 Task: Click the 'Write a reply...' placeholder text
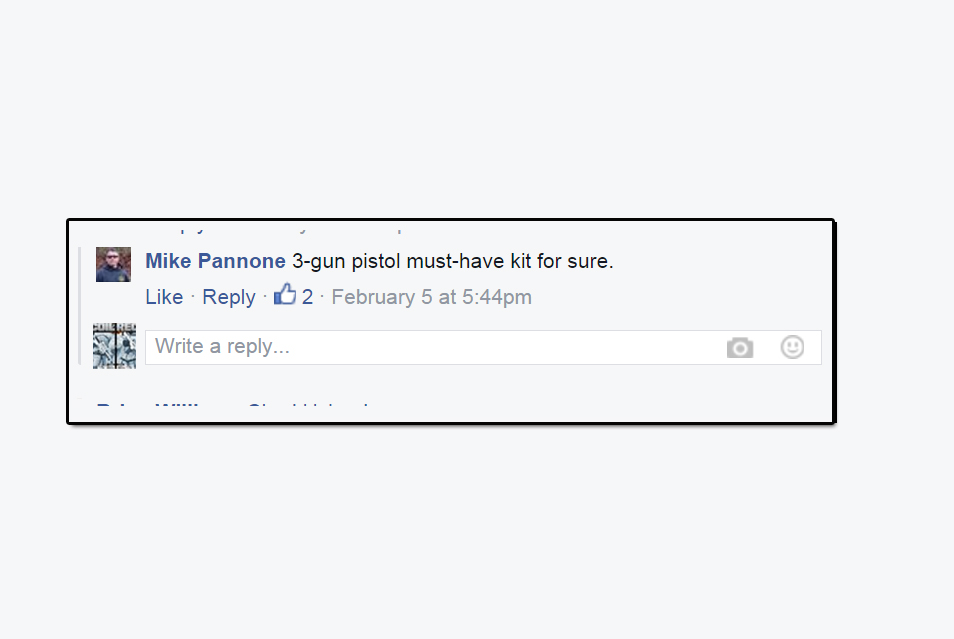click(222, 346)
